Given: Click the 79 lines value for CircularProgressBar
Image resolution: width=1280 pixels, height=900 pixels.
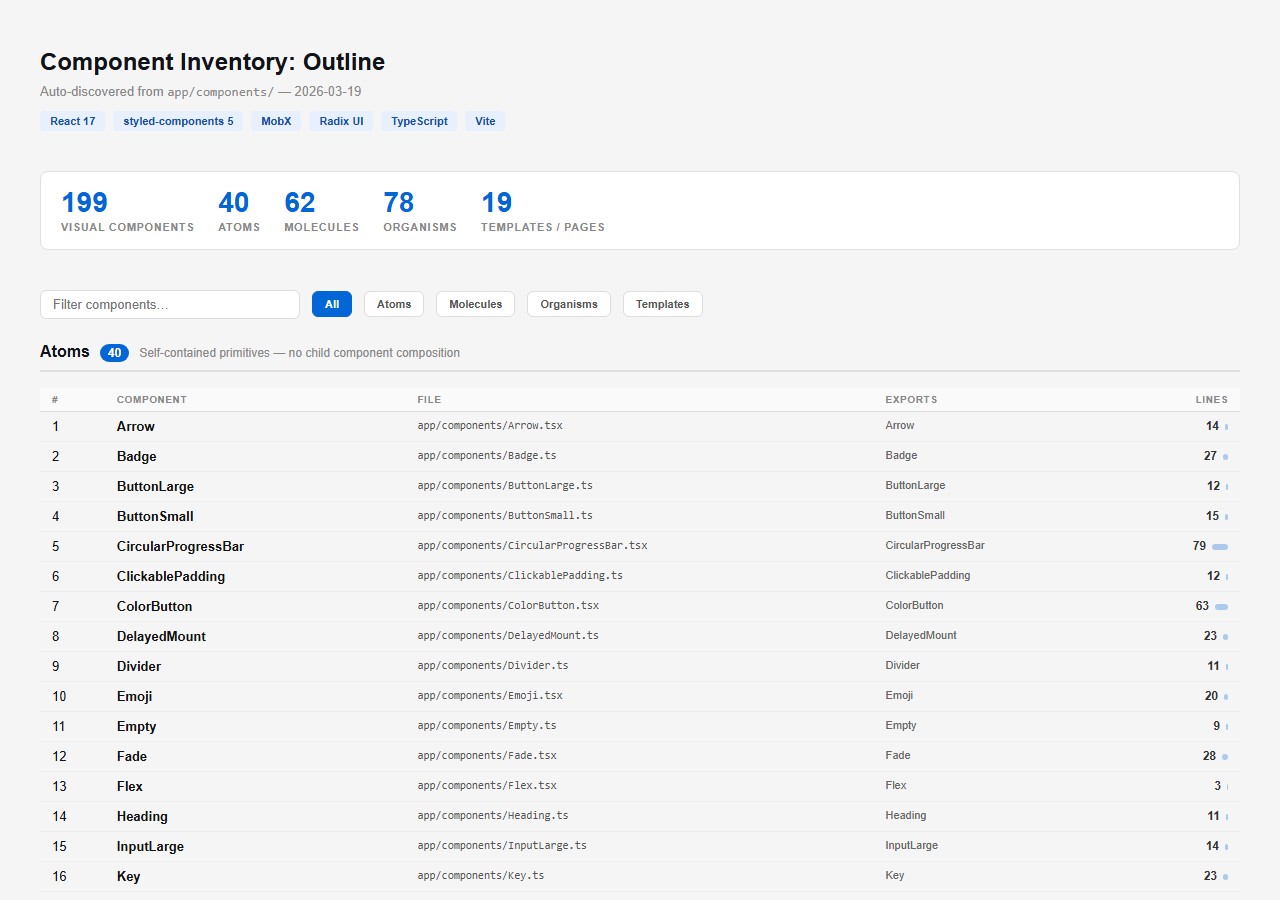Looking at the screenshot, I should pyautogui.click(x=1199, y=546).
